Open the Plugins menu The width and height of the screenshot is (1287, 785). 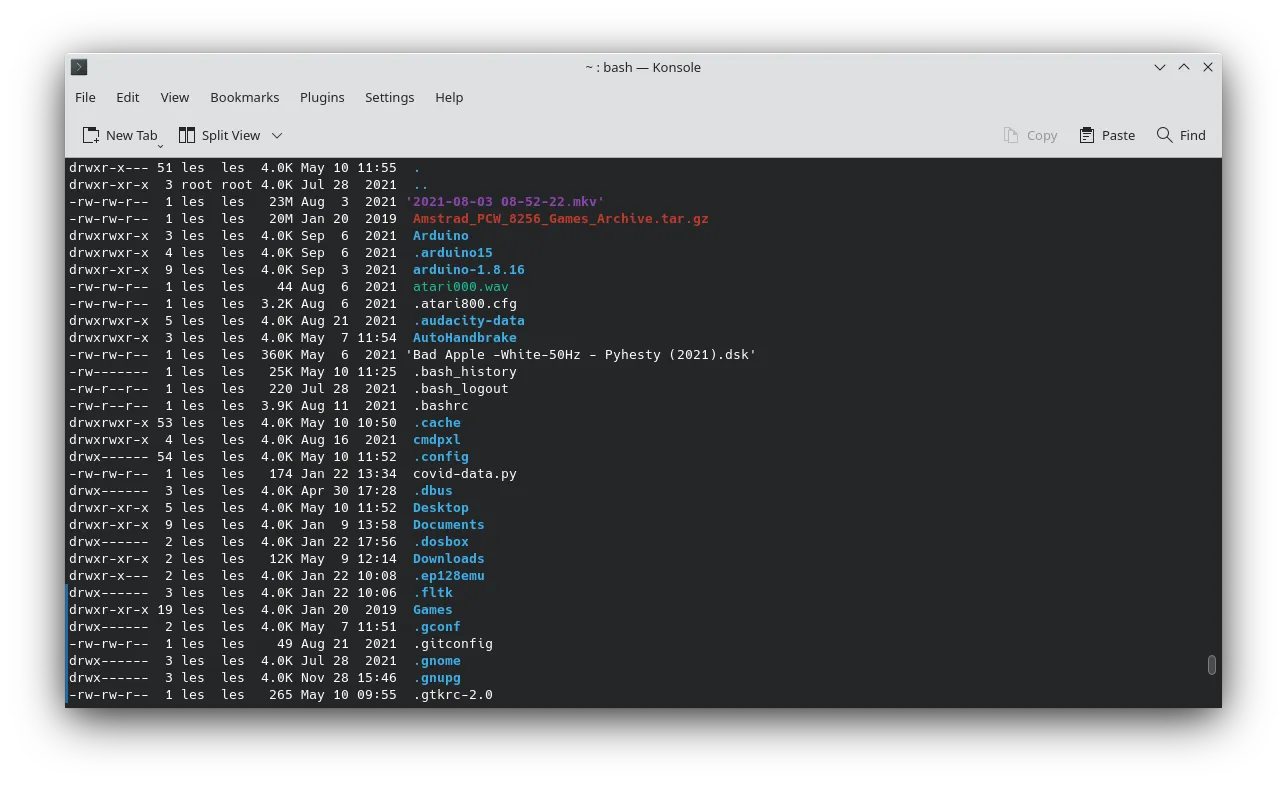[x=322, y=97]
